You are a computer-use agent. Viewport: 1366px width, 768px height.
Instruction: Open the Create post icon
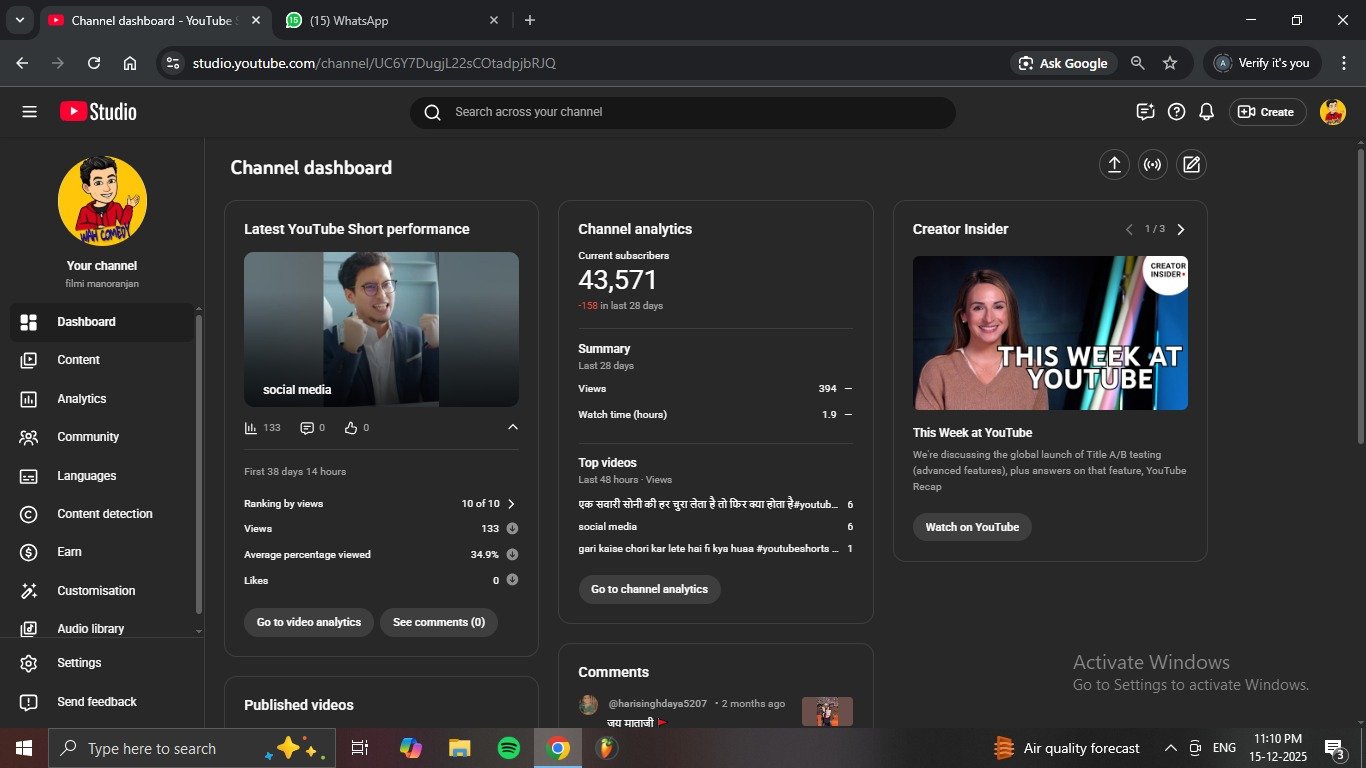1191,165
